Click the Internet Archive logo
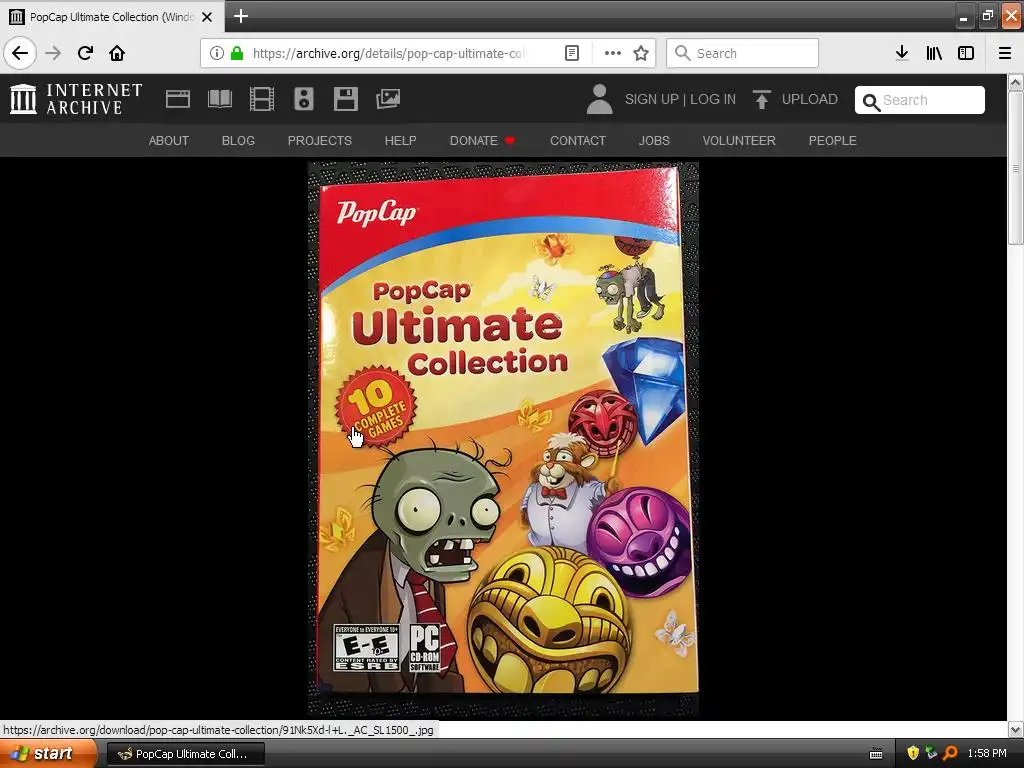 click(x=76, y=99)
